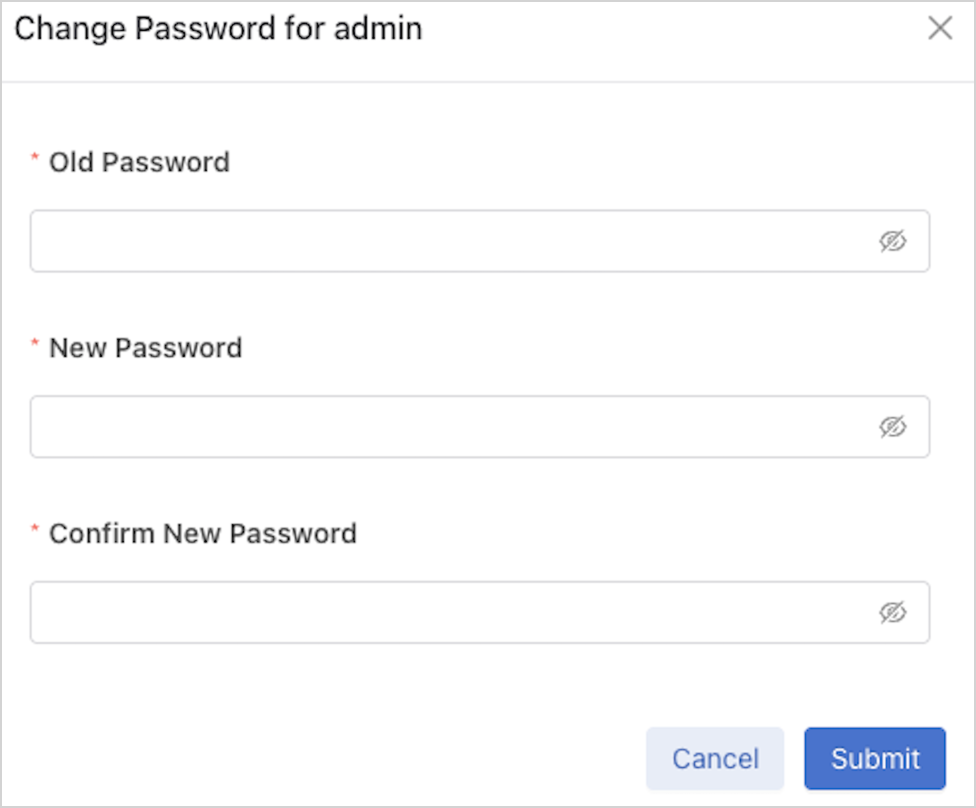The height and width of the screenshot is (808, 976).
Task: Reveal the New Password characters
Action: click(892, 427)
